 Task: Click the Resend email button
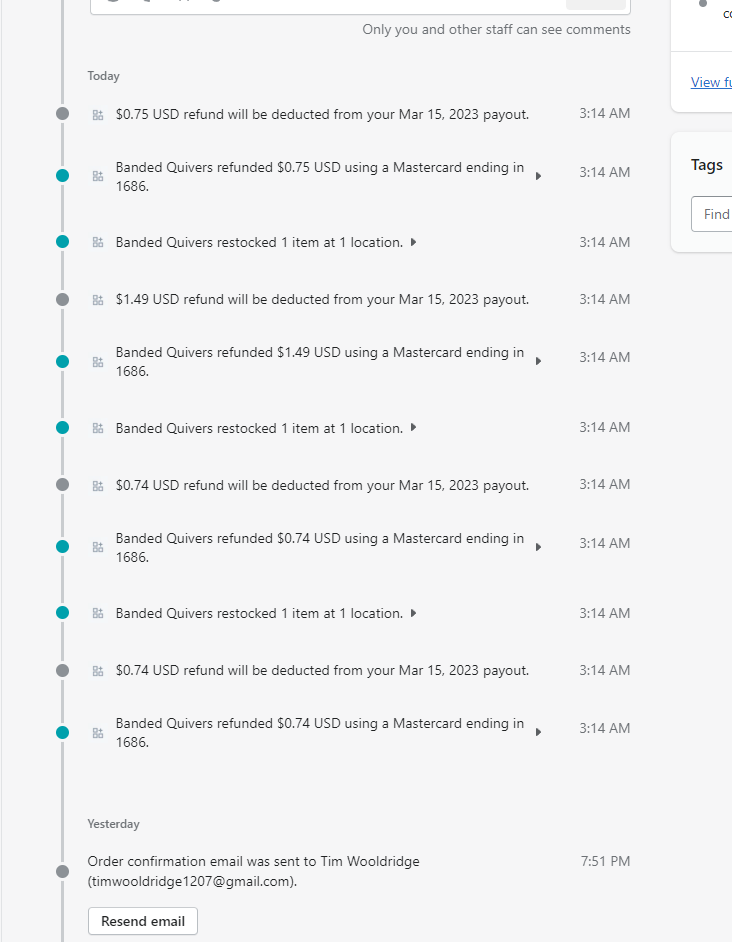coord(143,921)
